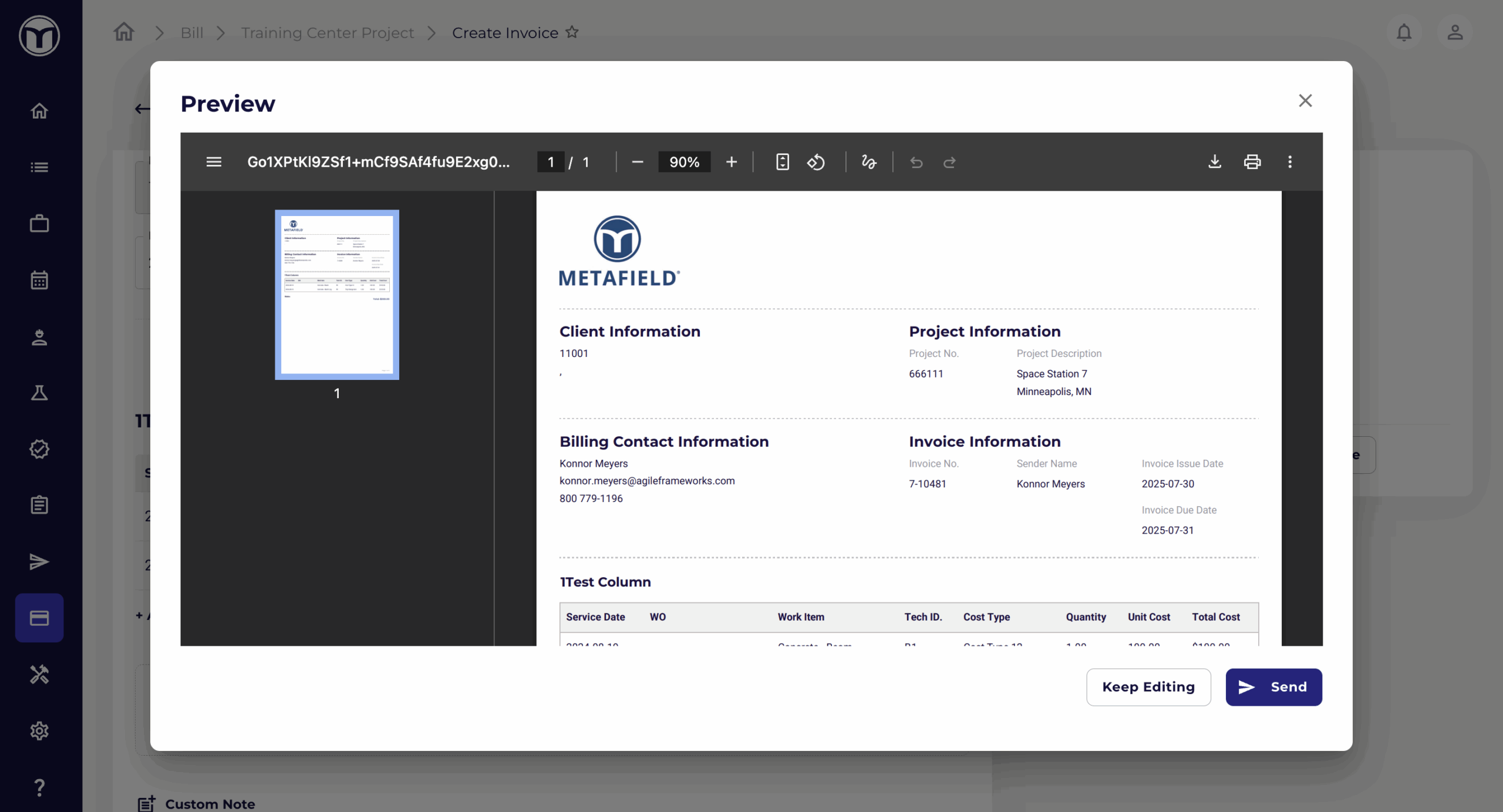The height and width of the screenshot is (812, 1503).
Task: Click the email konnor.meyers@agileframeworks.com
Action: 647,480
